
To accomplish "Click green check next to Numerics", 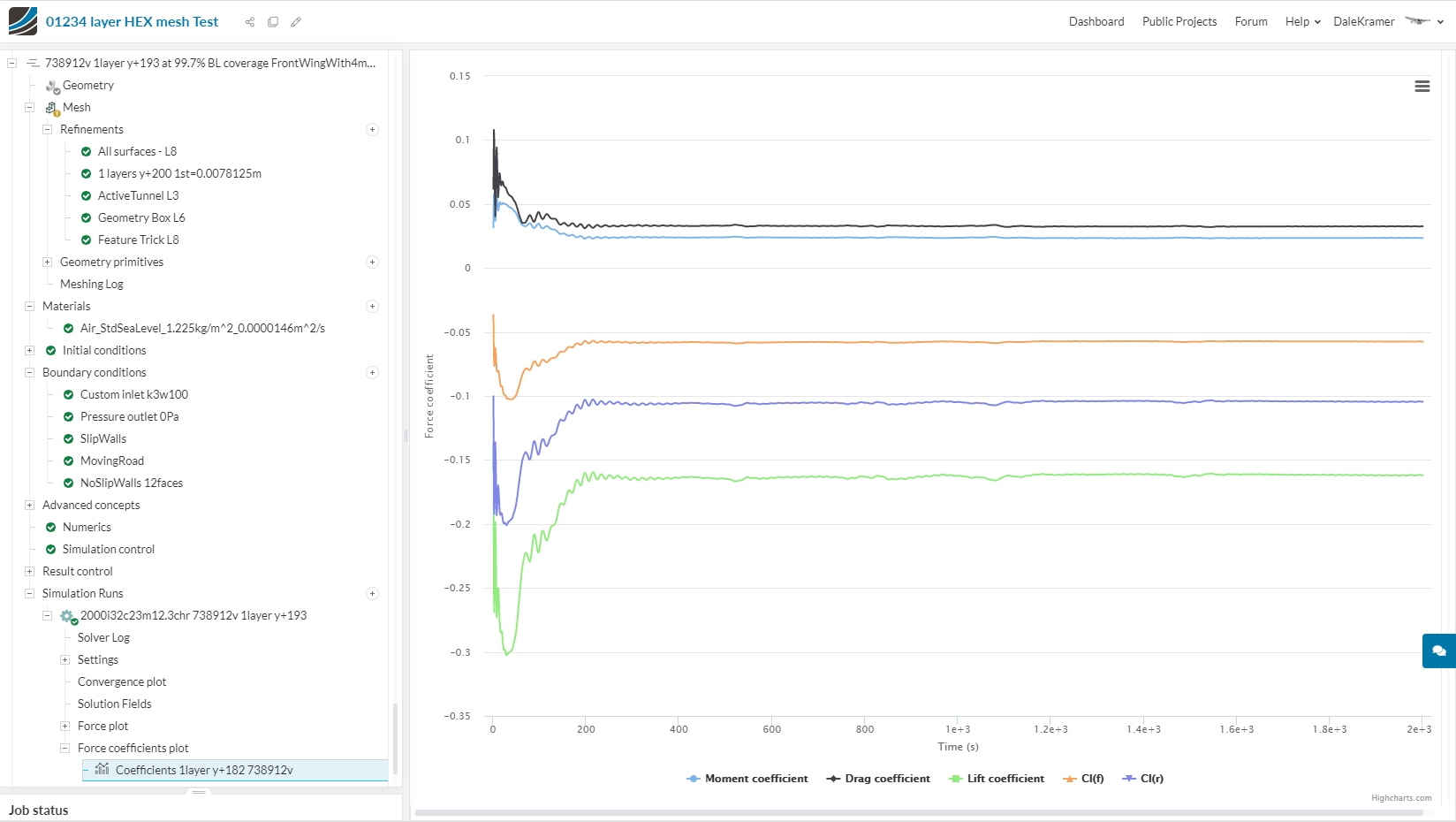I will pos(50,528).
